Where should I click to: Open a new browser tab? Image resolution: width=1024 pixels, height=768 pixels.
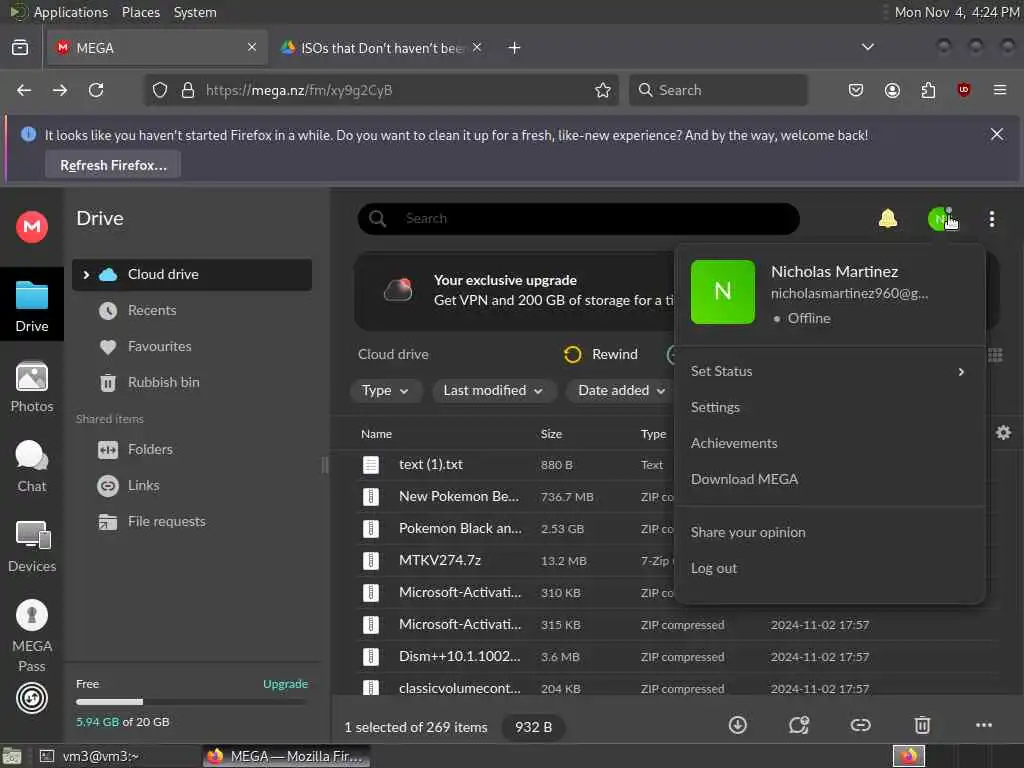click(x=515, y=48)
